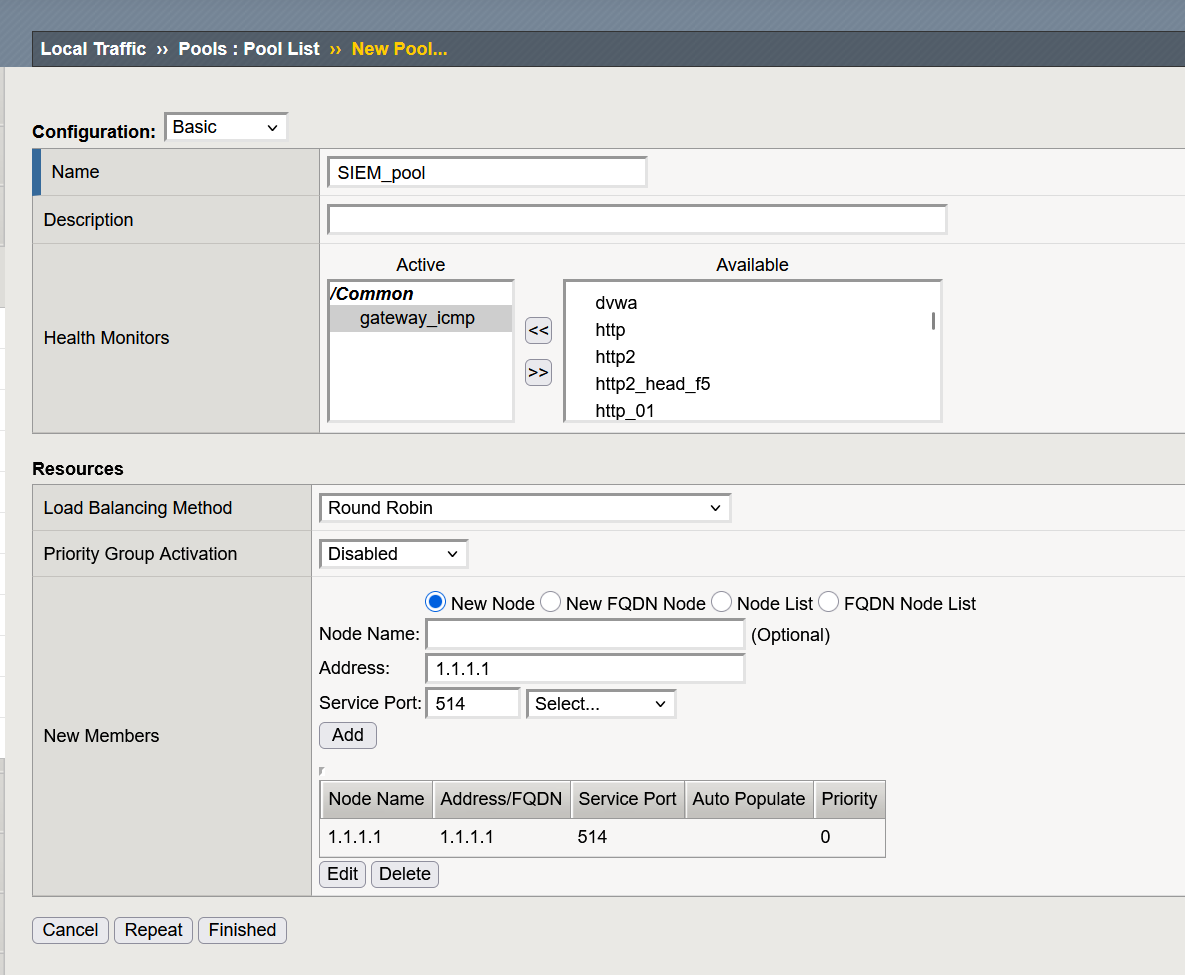
Task: Click the Name field containing SIEM_pool
Action: 487,172
